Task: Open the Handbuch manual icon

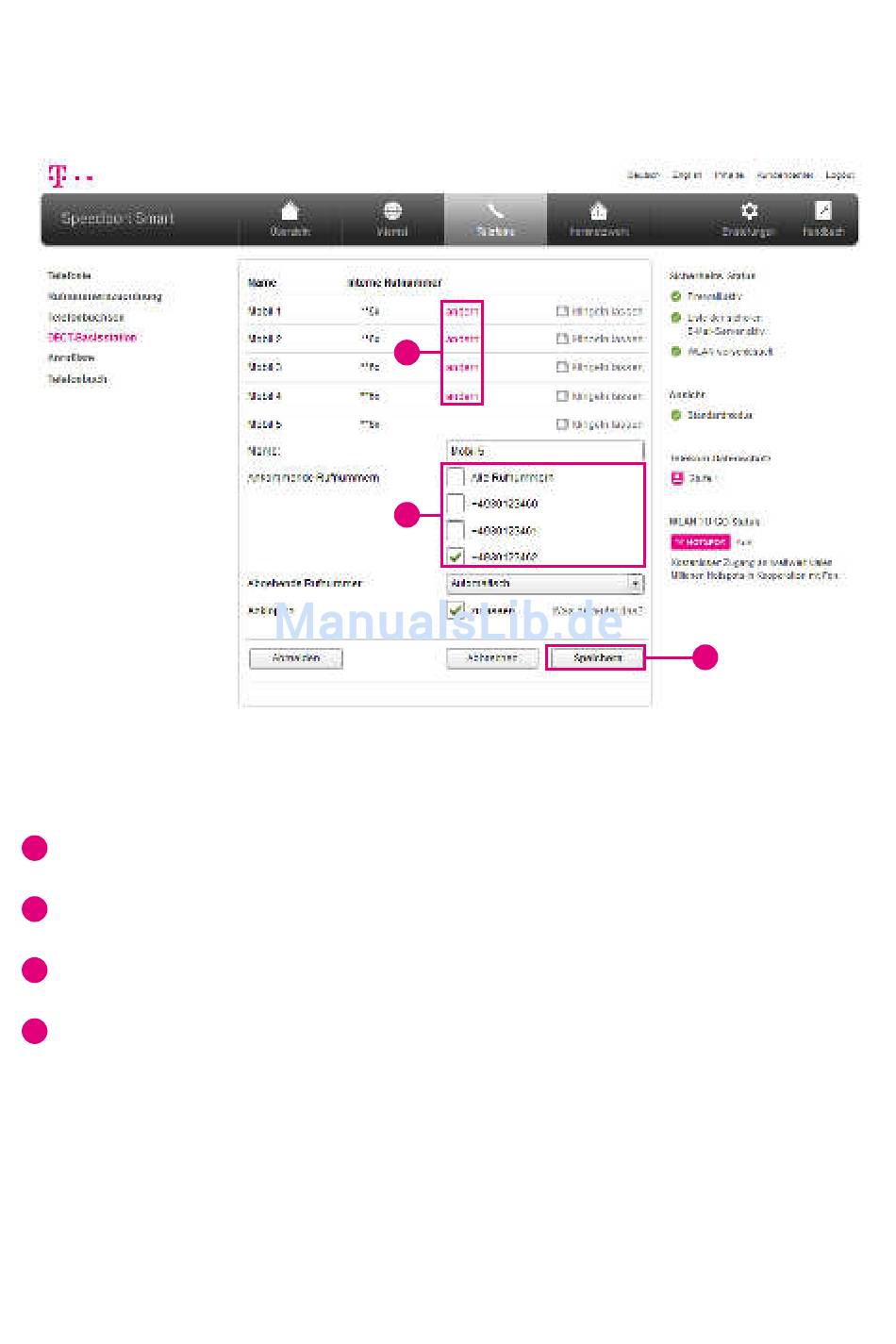Action: coord(823,210)
